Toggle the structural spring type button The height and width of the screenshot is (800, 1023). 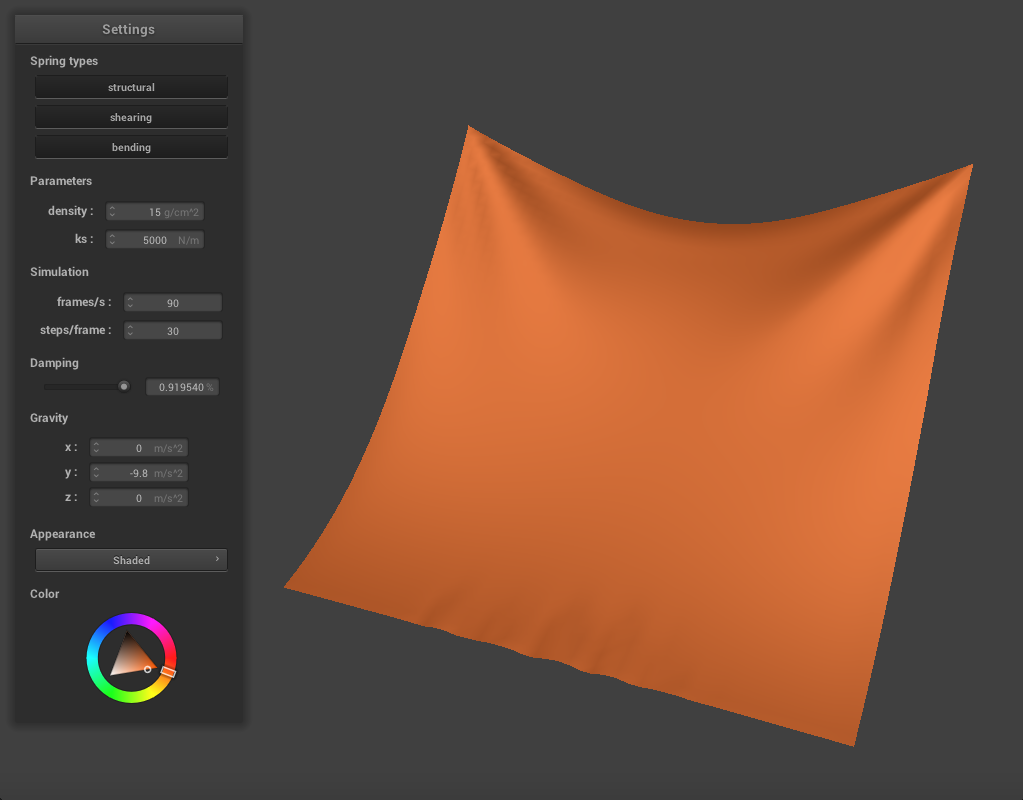click(131, 87)
